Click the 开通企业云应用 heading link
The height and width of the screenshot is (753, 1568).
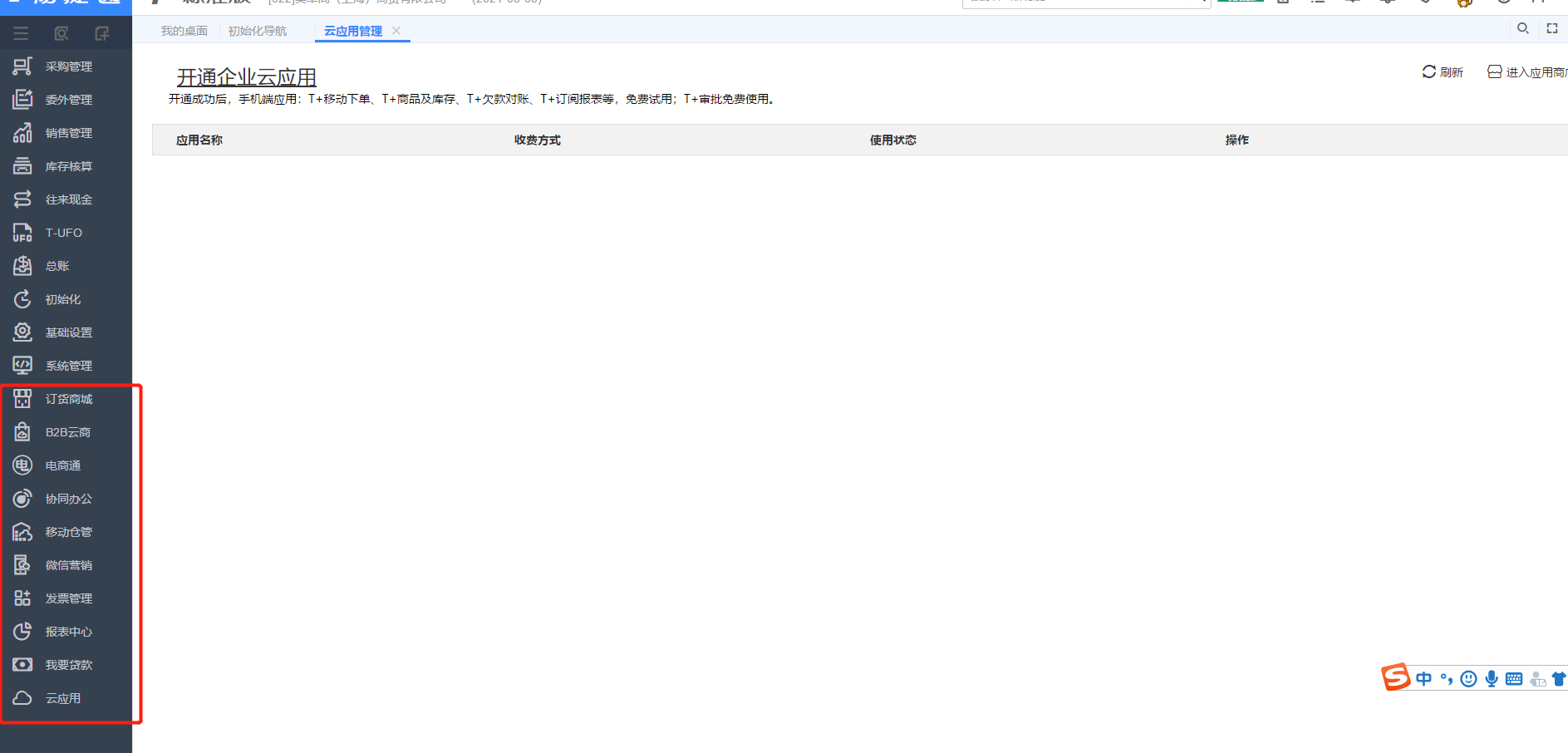click(247, 77)
